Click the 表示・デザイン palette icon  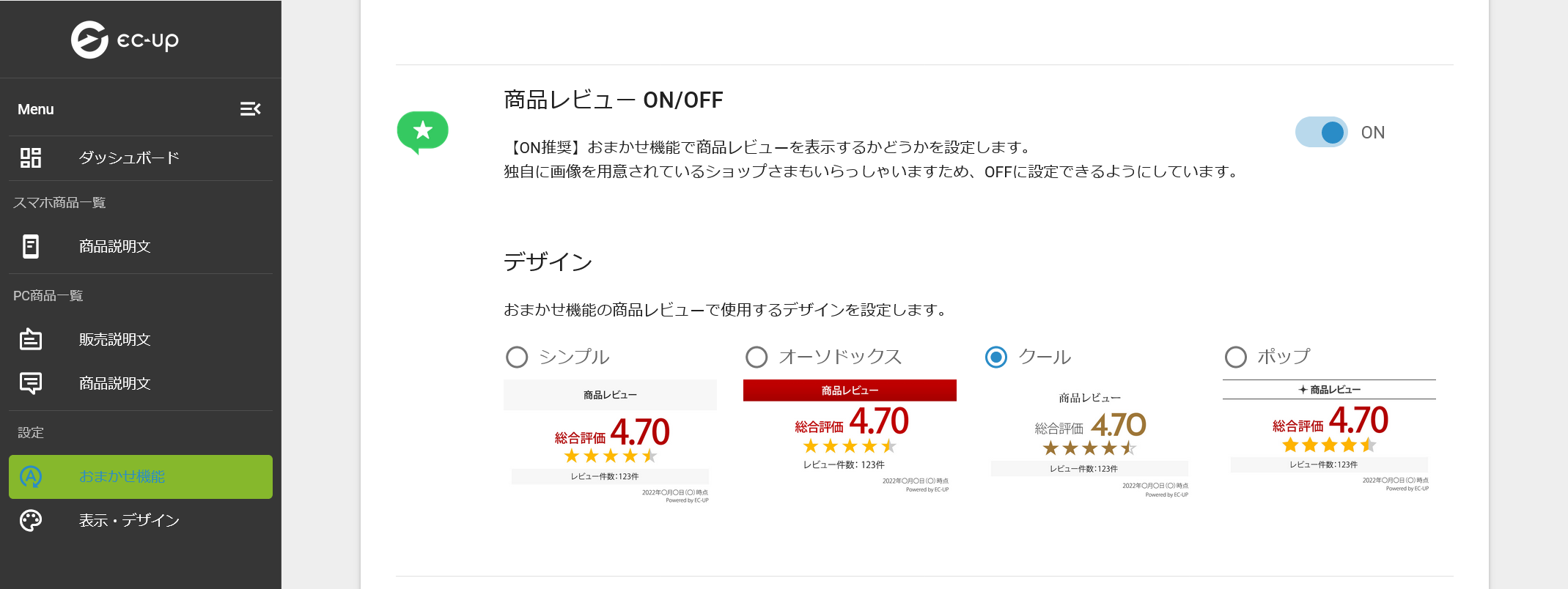[x=31, y=520]
